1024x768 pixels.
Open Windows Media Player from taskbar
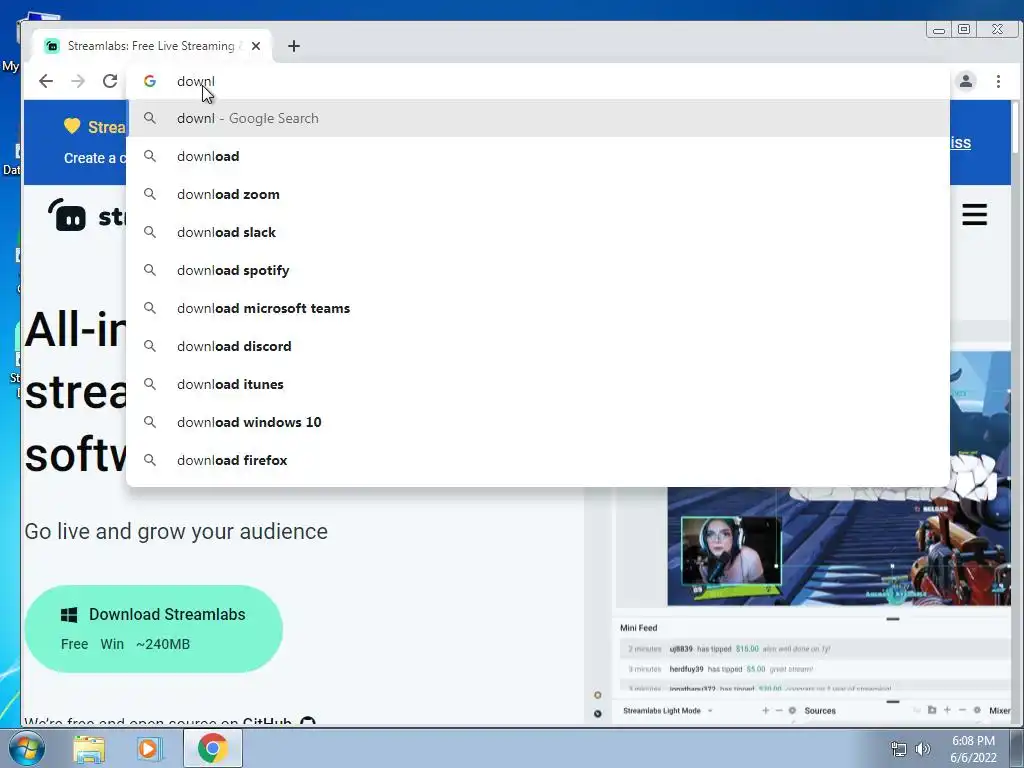coord(148,748)
